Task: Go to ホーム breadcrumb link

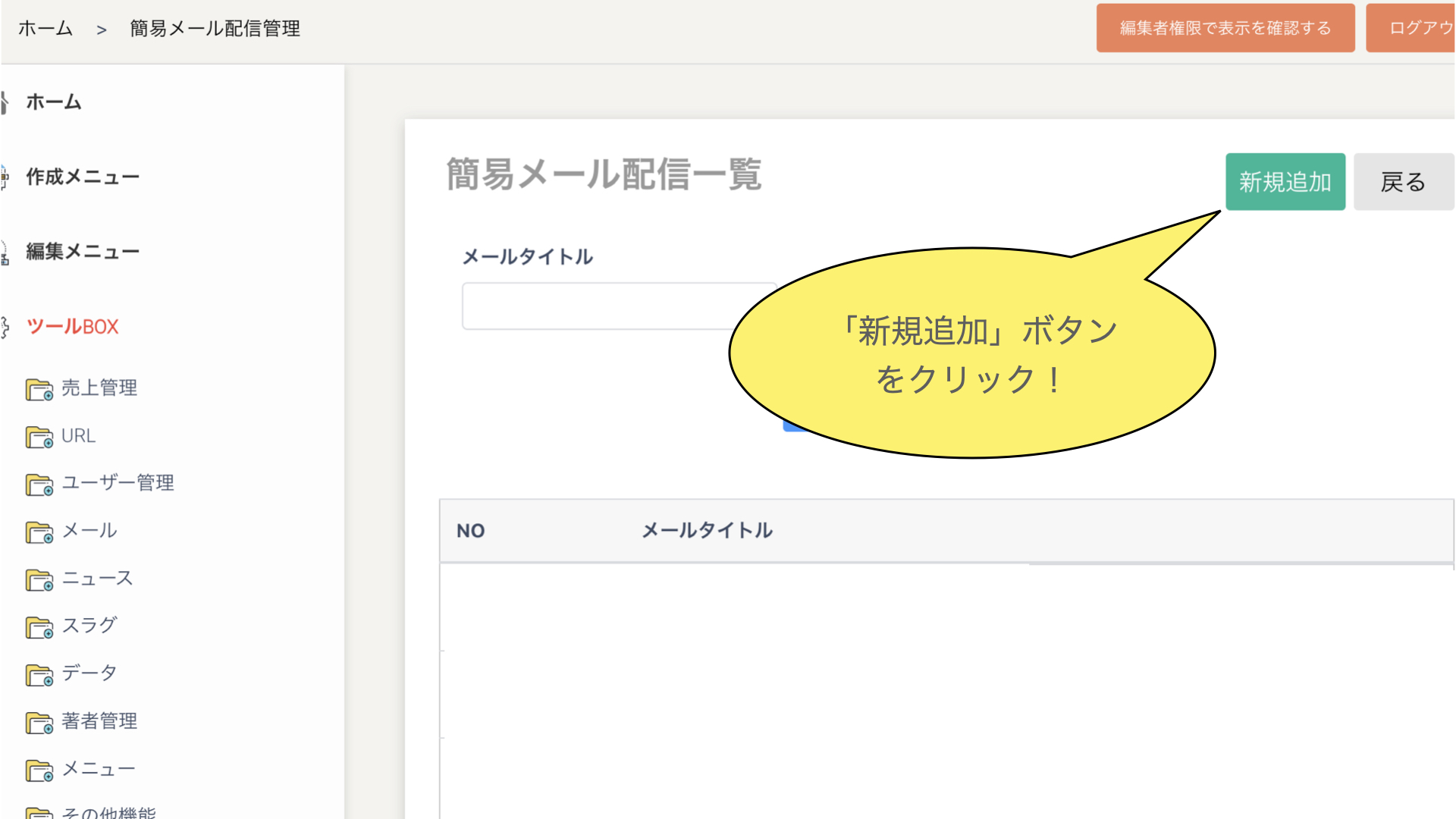Action: pos(45,29)
